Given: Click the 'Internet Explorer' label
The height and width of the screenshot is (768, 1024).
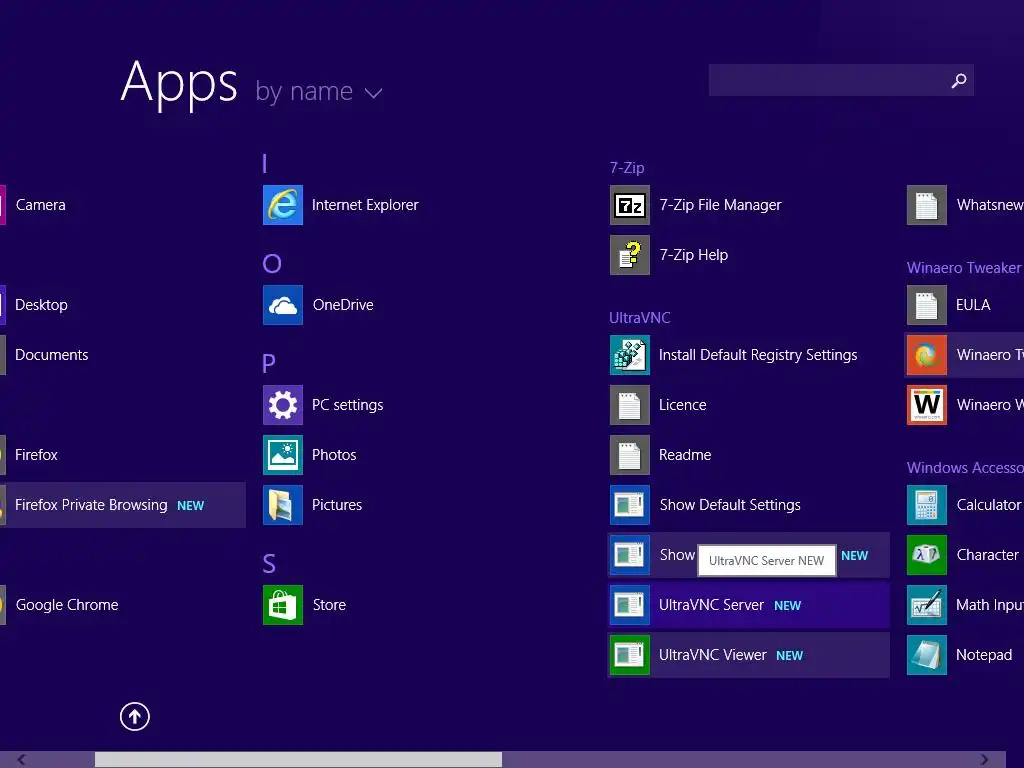Looking at the screenshot, I should (x=365, y=205).
